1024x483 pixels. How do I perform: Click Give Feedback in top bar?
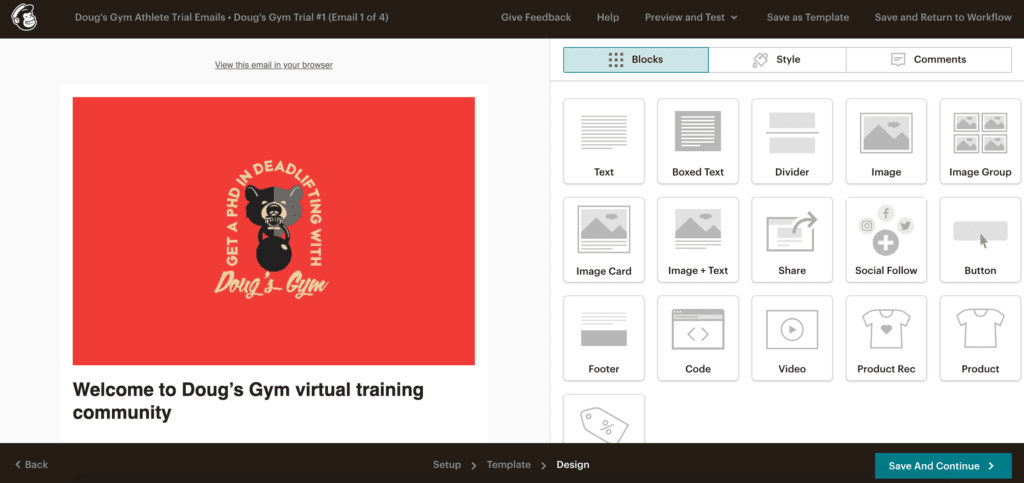(x=536, y=18)
